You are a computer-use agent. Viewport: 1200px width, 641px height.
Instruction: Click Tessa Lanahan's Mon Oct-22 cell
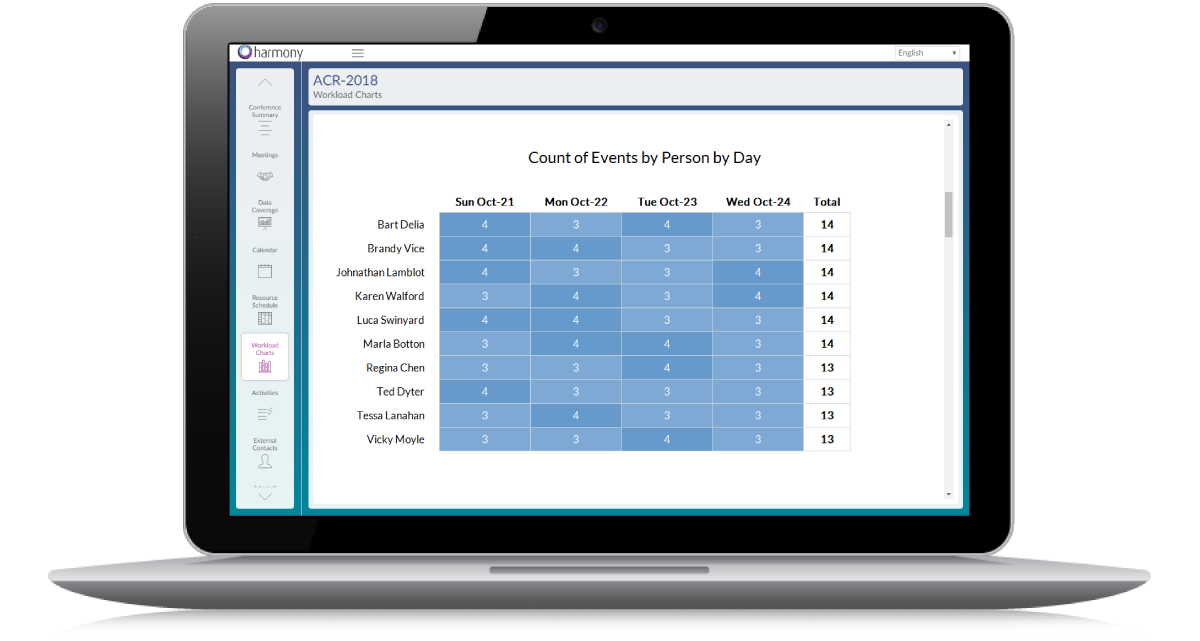coord(576,416)
